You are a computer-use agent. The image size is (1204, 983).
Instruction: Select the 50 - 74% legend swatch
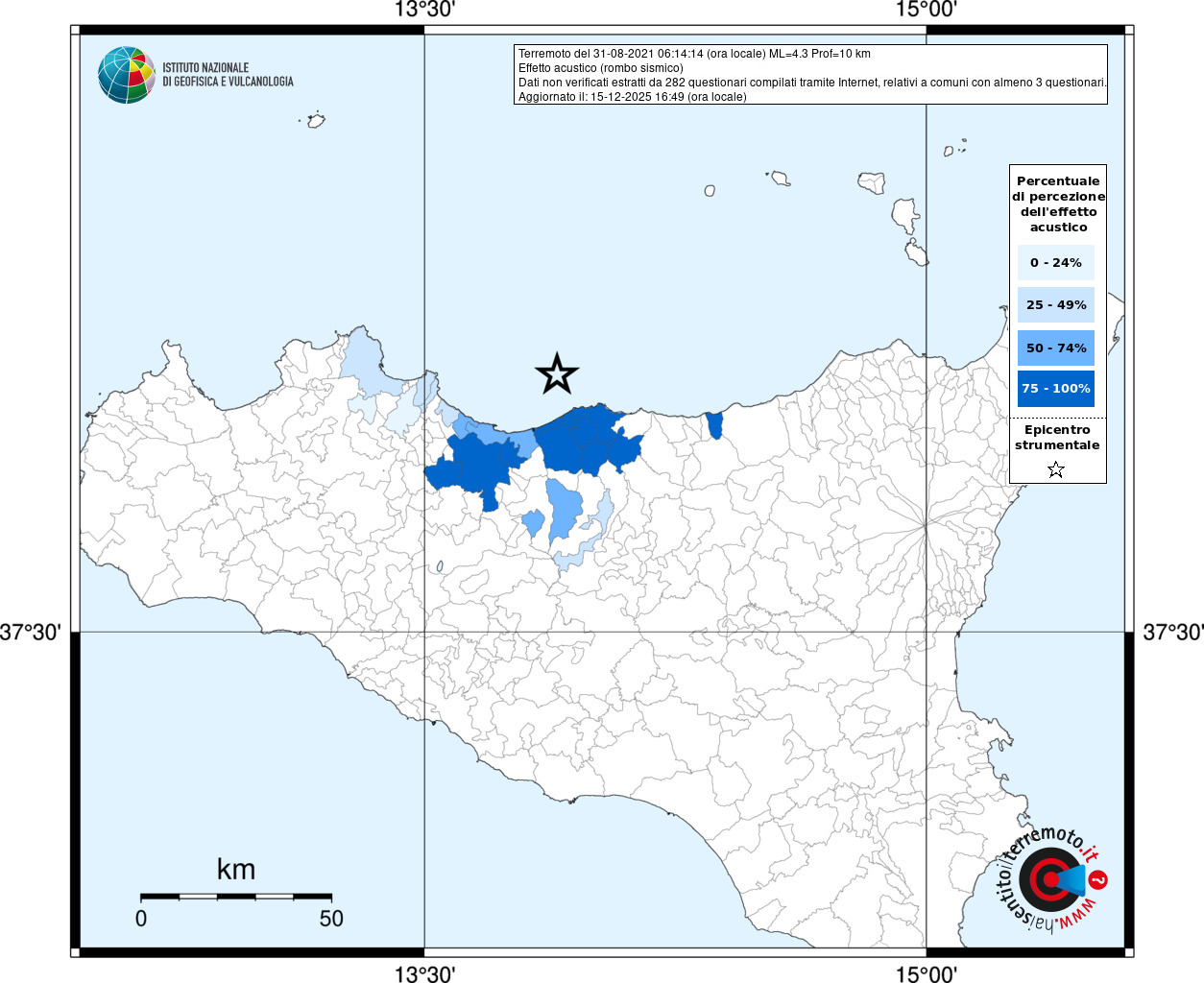tap(1056, 348)
